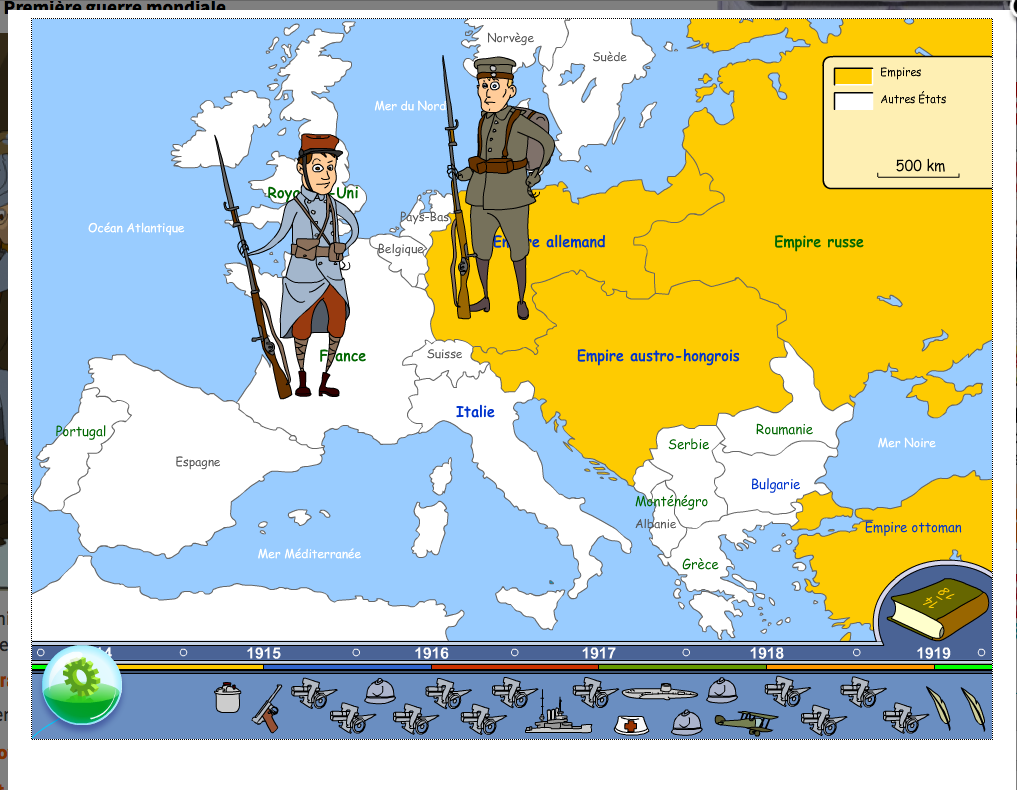
Task: Select the 1919 timeline year
Action: 934,653
